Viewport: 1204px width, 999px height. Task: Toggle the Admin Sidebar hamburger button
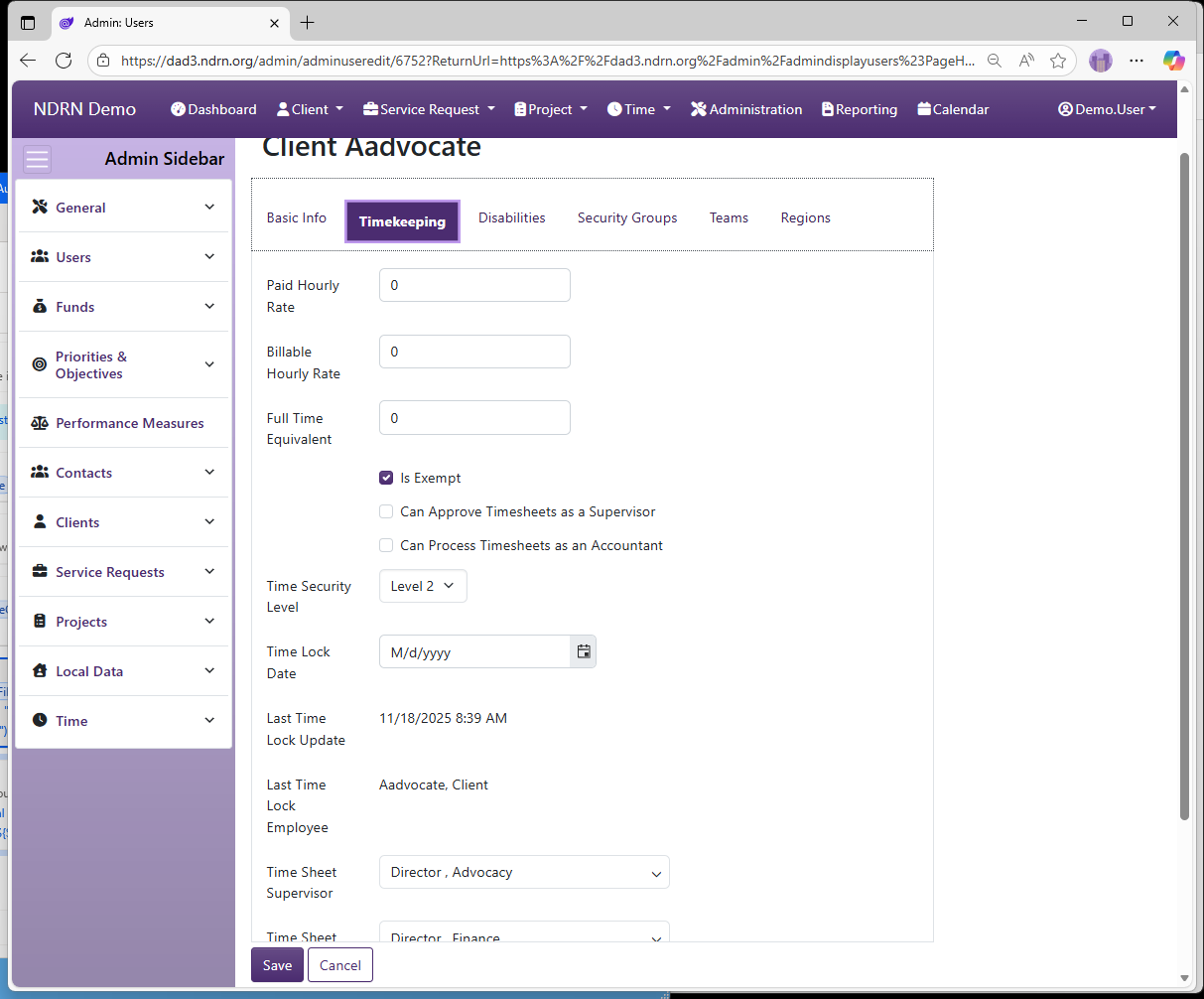coord(38,159)
